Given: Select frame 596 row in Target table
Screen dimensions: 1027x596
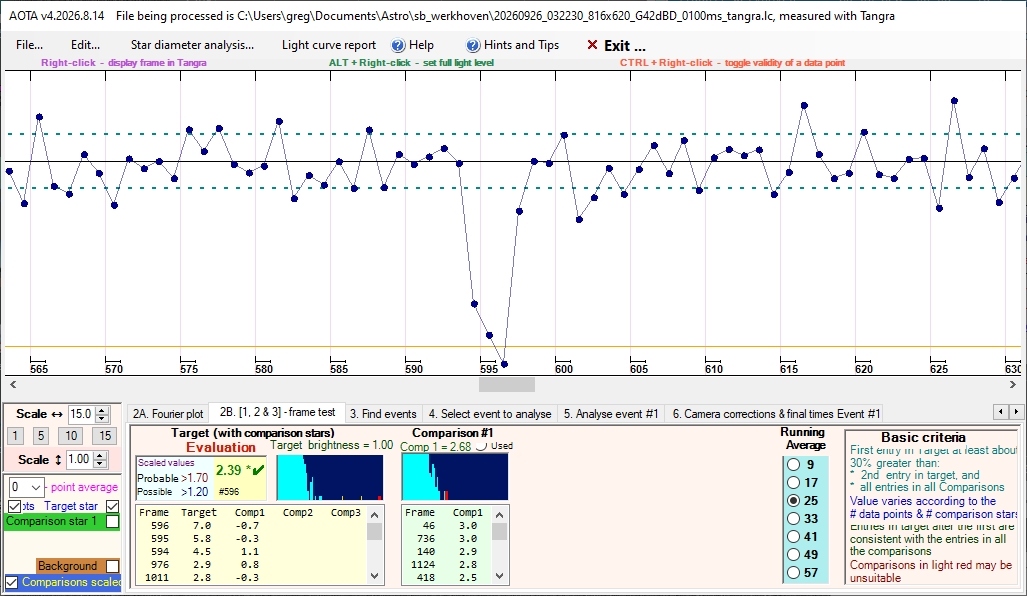Looking at the screenshot, I should (x=250, y=526).
